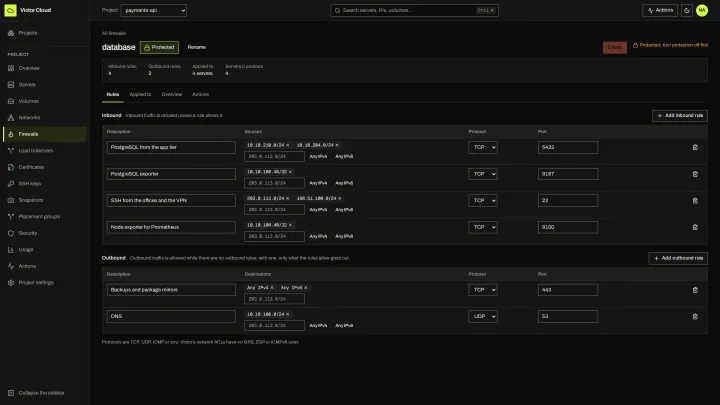Open the payments-api project dropdown
720x405 pixels.
(153, 10)
